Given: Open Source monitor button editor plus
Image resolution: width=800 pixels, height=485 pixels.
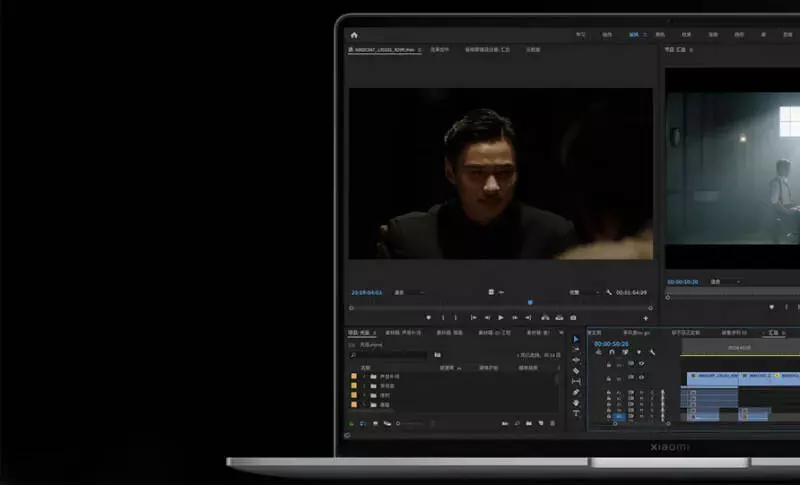Looking at the screenshot, I should [645, 318].
